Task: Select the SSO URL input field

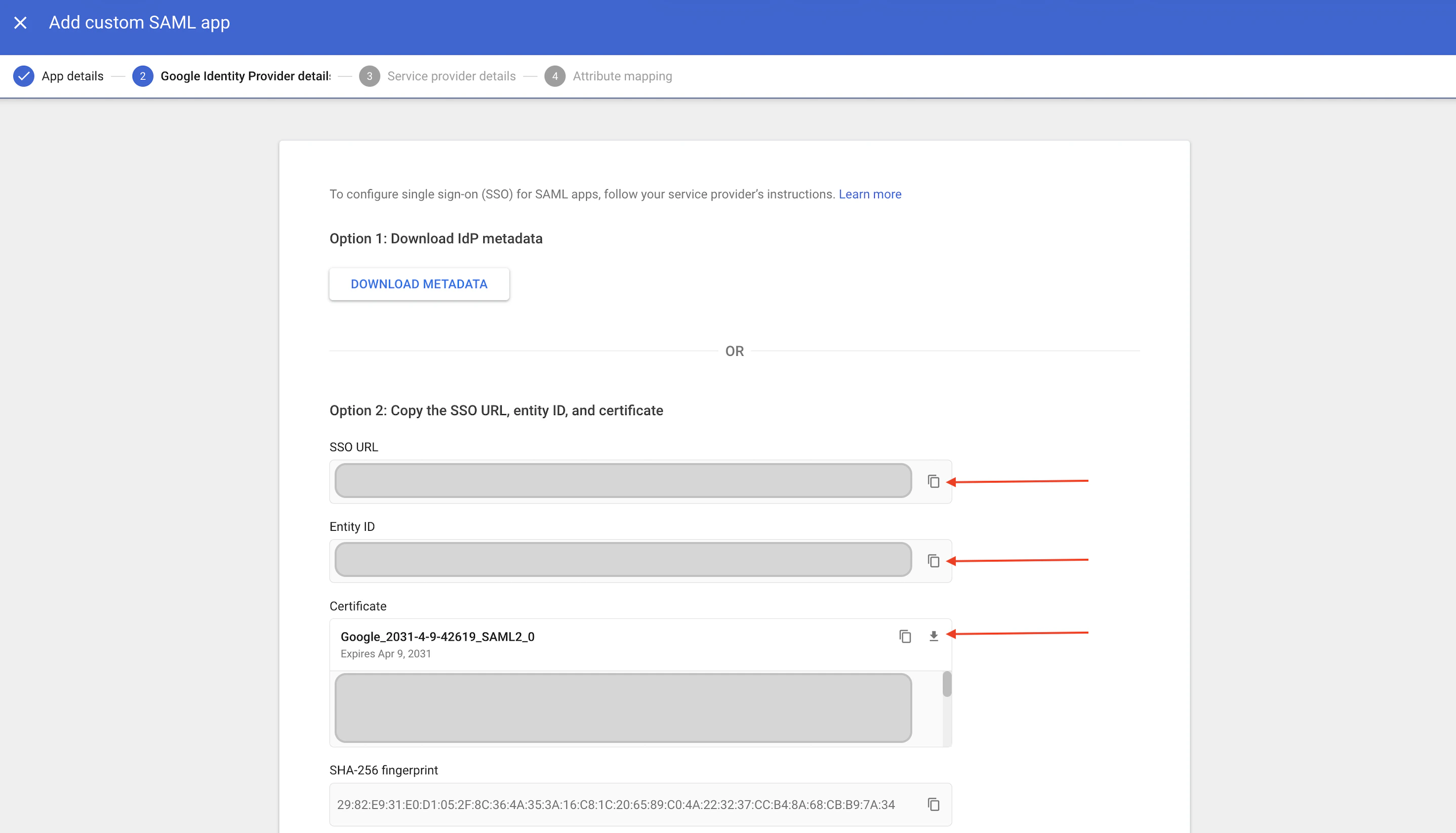Action: (622, 481)
